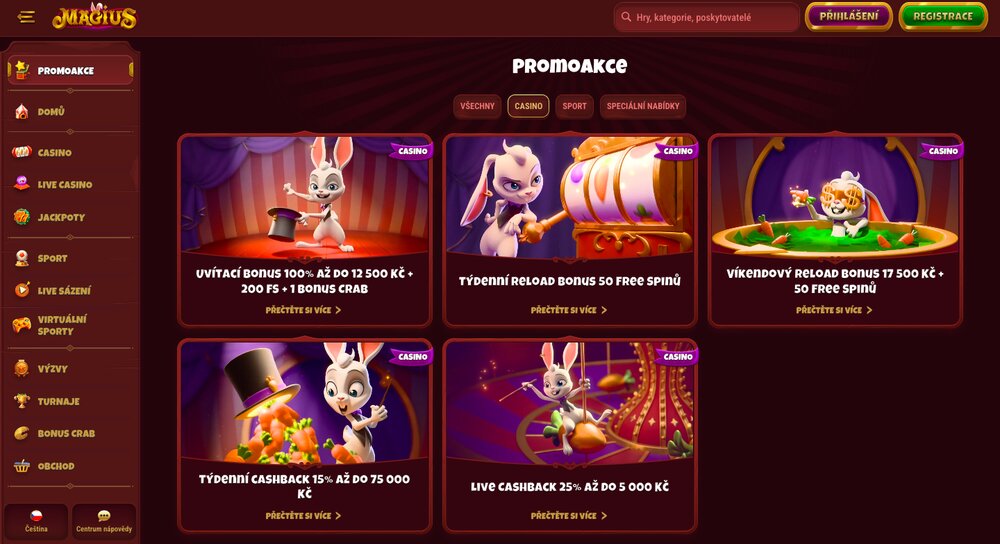1000x544 pixels.
Task: Collapse the sidebar with the hamburger icon
Action: pos(26,17)
